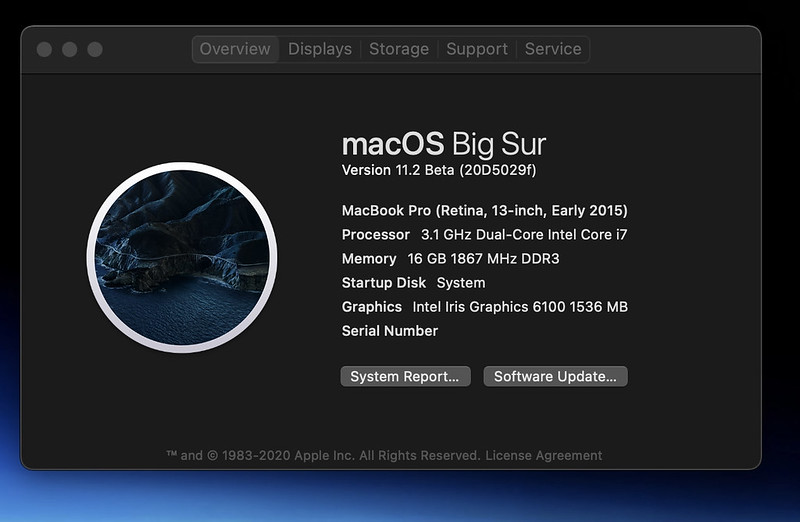Click the Memory 16 GB 1867 MHz value
Viewport: 800px width, 522px height.
click(483, 259)
